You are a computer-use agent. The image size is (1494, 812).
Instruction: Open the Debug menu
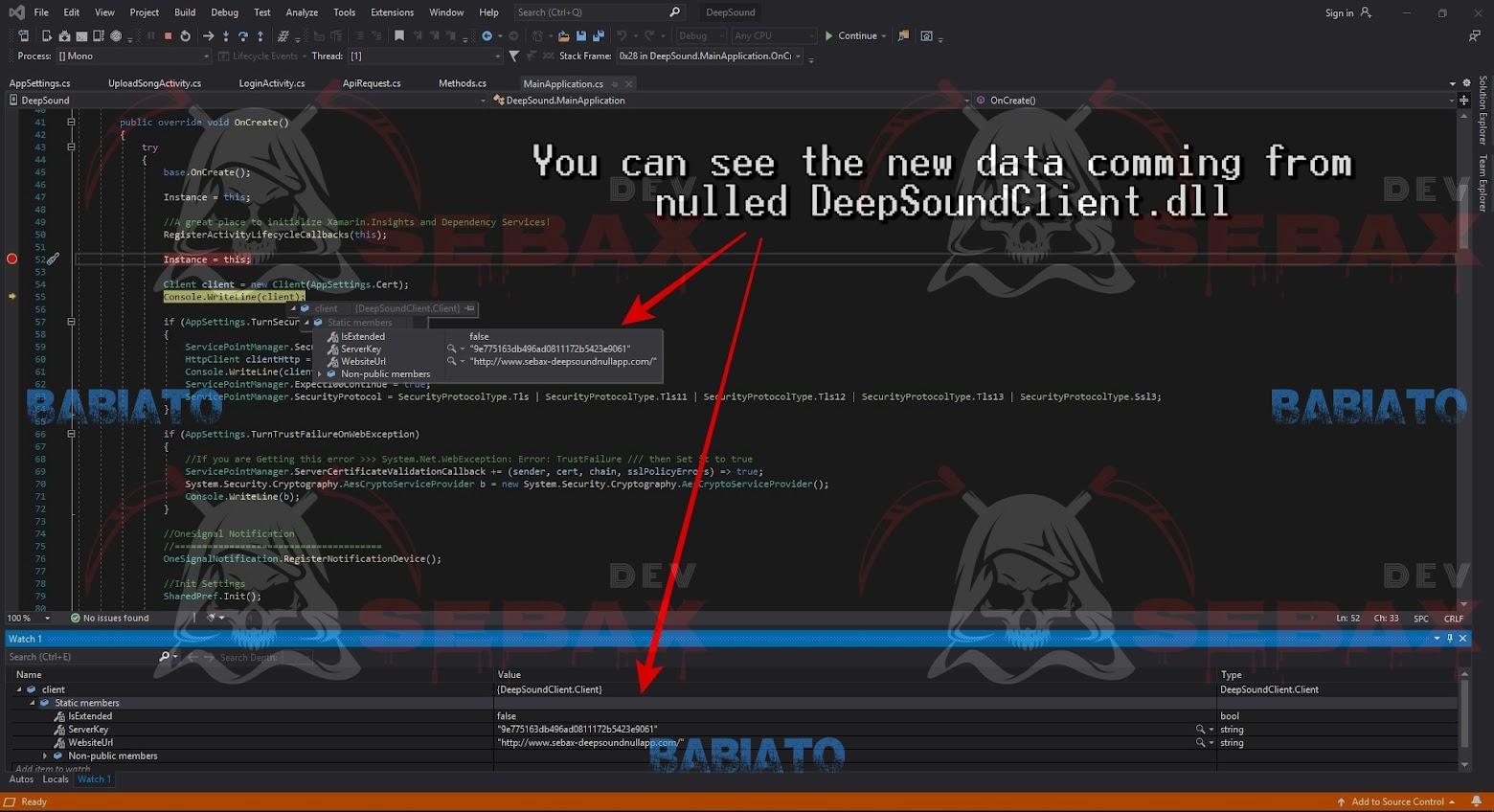point(224,12)
